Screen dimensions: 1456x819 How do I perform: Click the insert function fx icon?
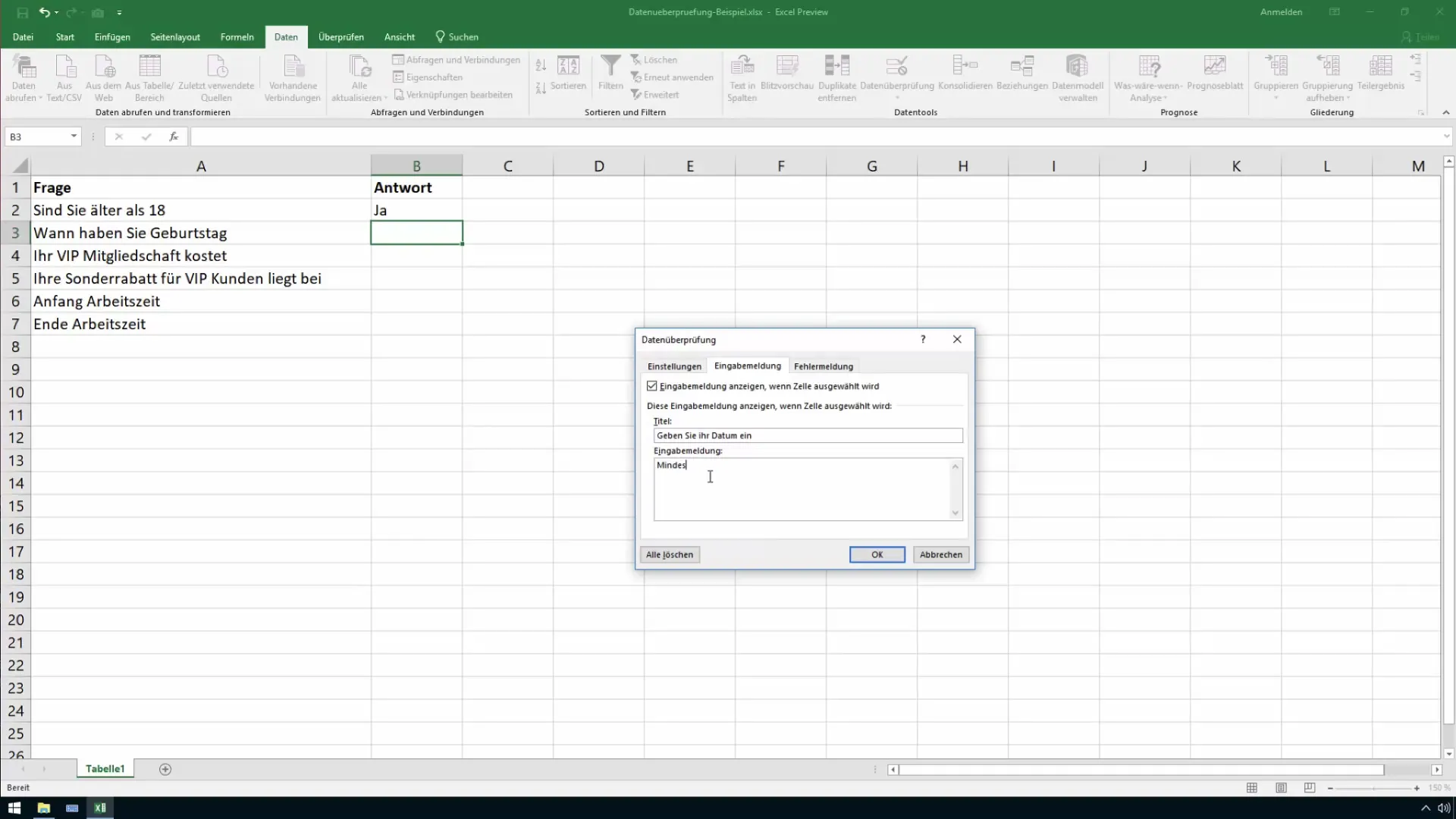[x=174, y=136]
